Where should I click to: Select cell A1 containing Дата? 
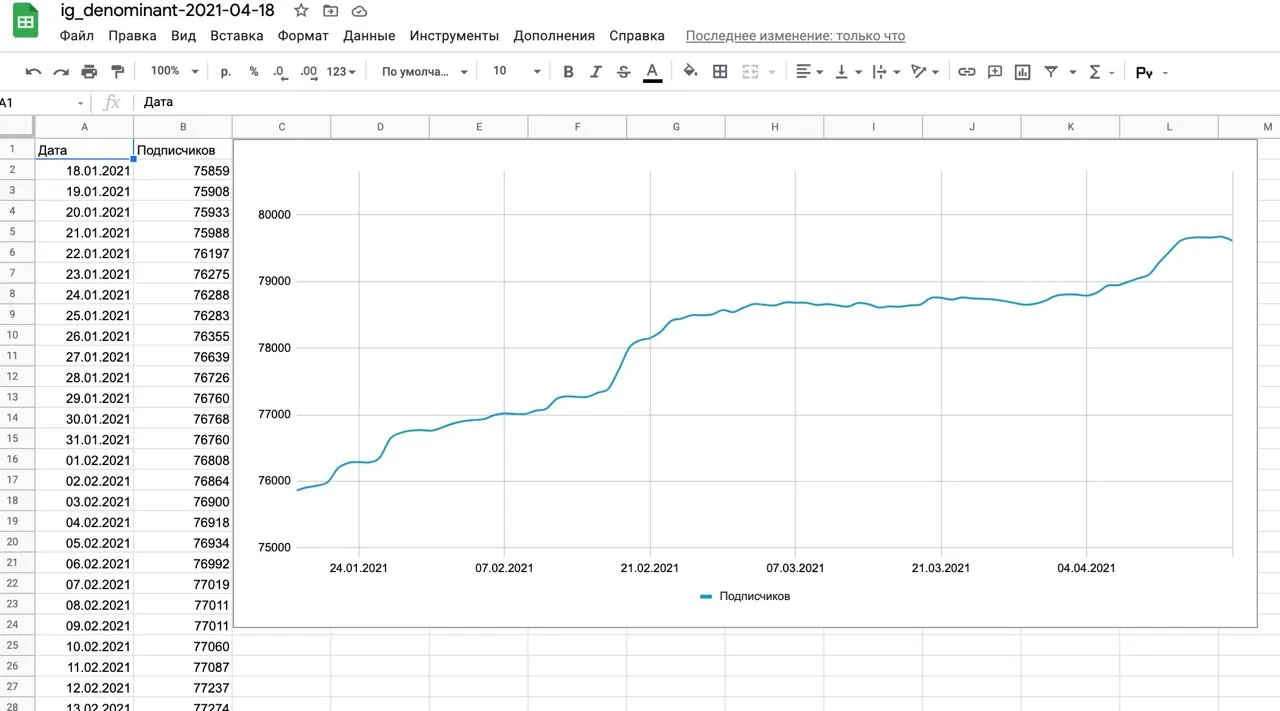click(84, 149)
